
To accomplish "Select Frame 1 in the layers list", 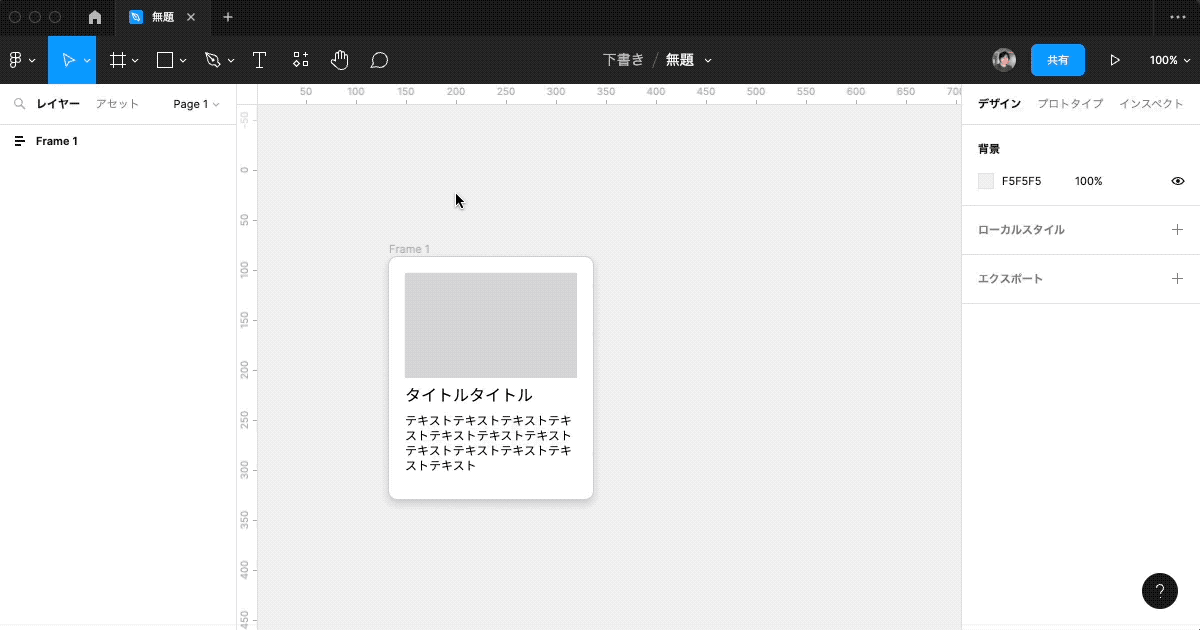I will tap(58, 141).
